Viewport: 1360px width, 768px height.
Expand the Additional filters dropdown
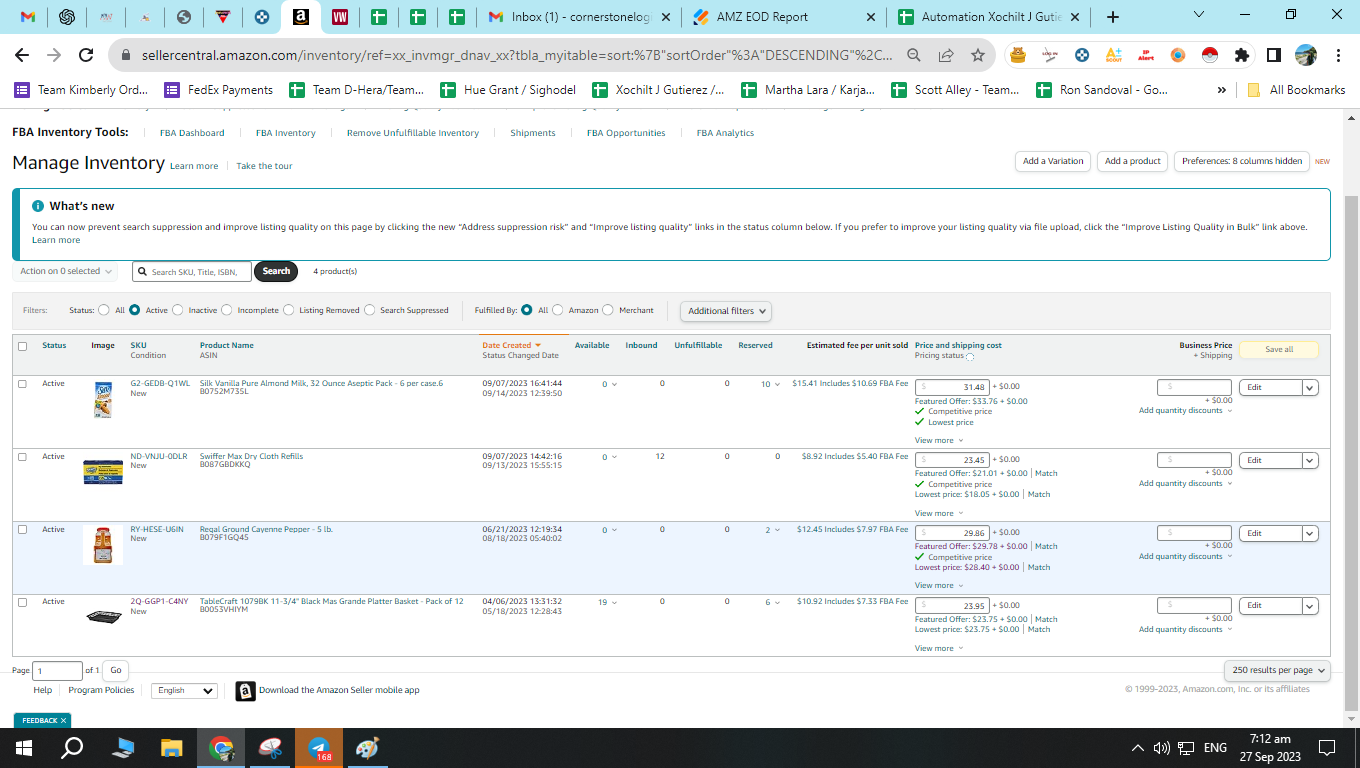[726, 311]
